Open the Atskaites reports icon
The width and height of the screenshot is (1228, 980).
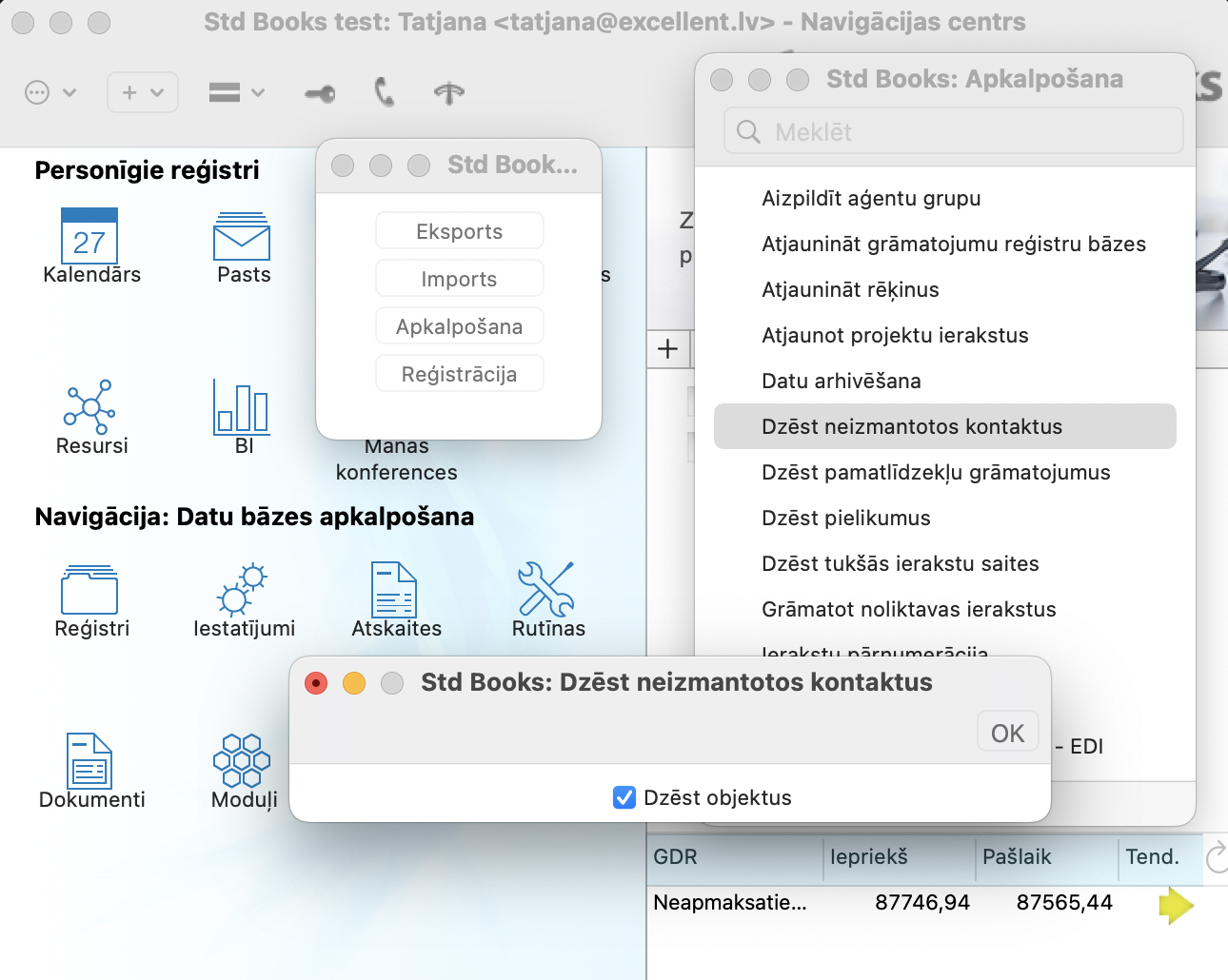click(x=394, y=590)
